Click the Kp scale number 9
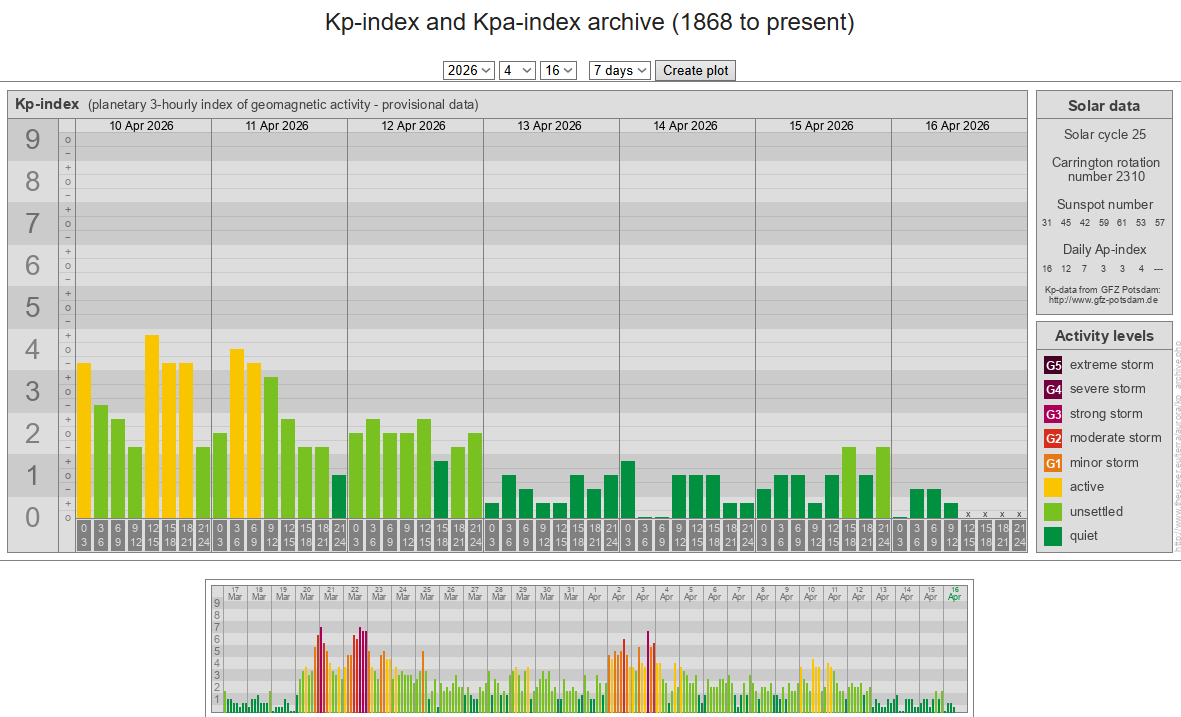Screen dimensions: 1181x717 (x=32, y=139)
